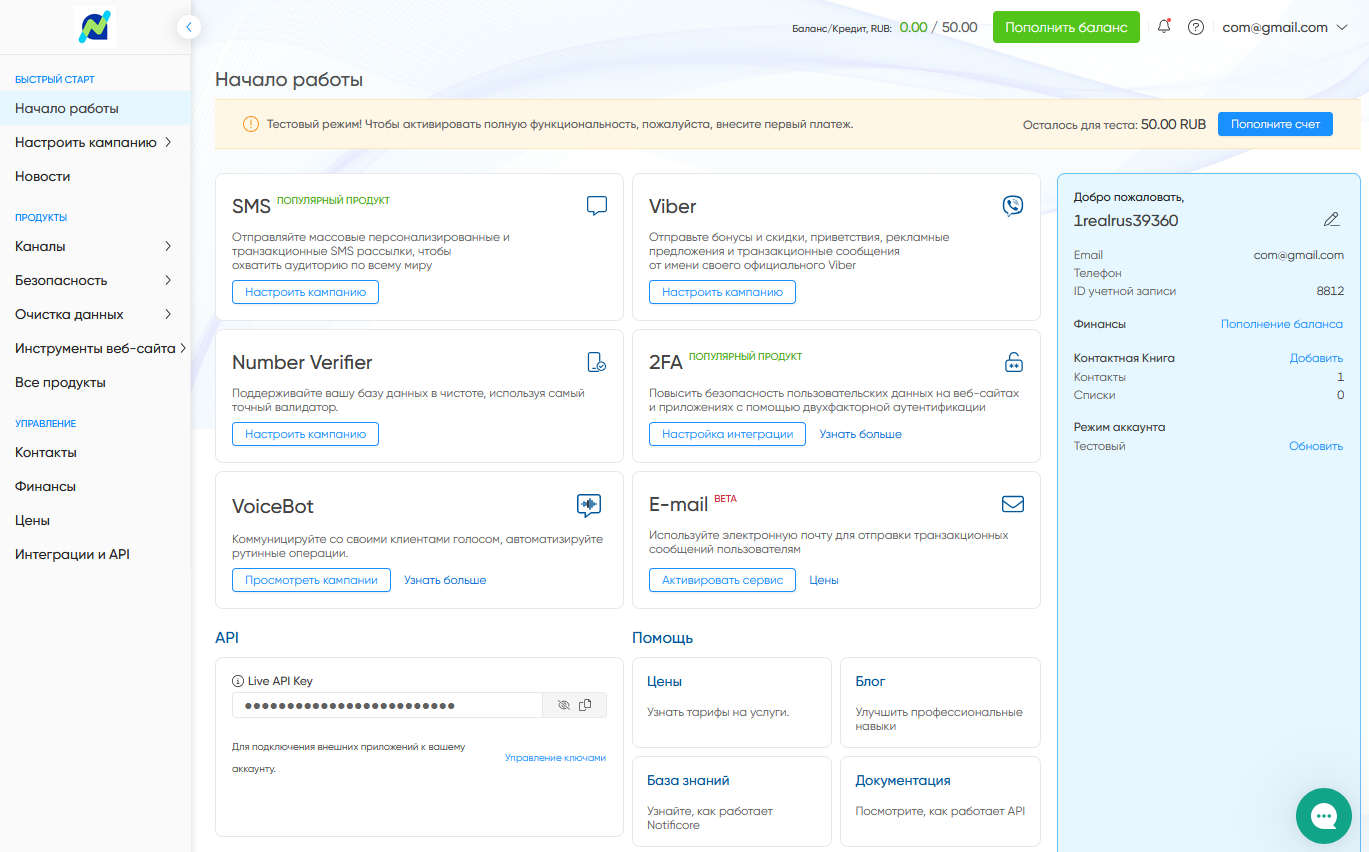This screenshot has width=1369, height=852.
Task: Click Просмотреть кампании for VoiceBot
Action: (311, 580)
